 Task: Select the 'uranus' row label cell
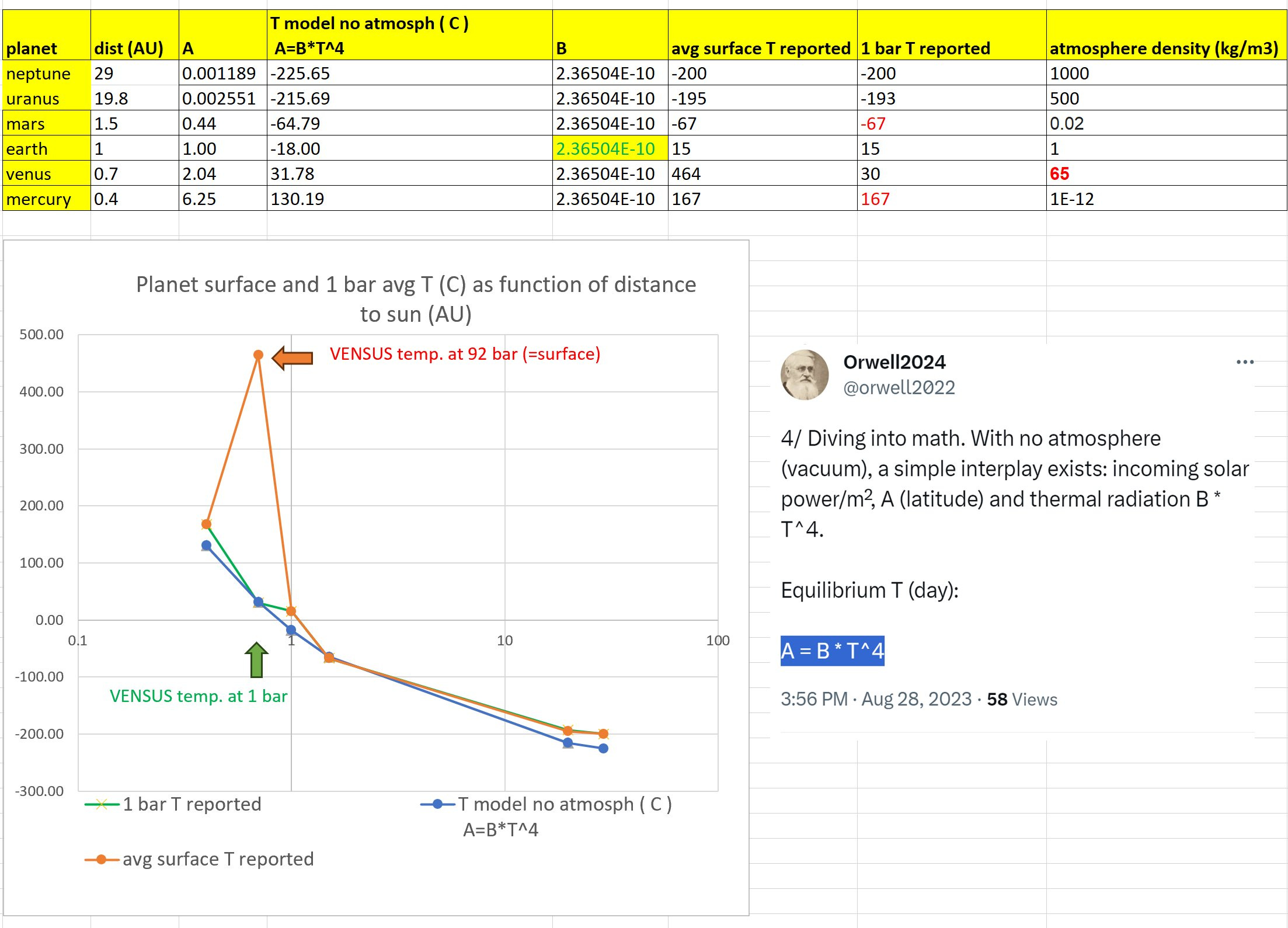pyautogui.click(x=47, y=98)
